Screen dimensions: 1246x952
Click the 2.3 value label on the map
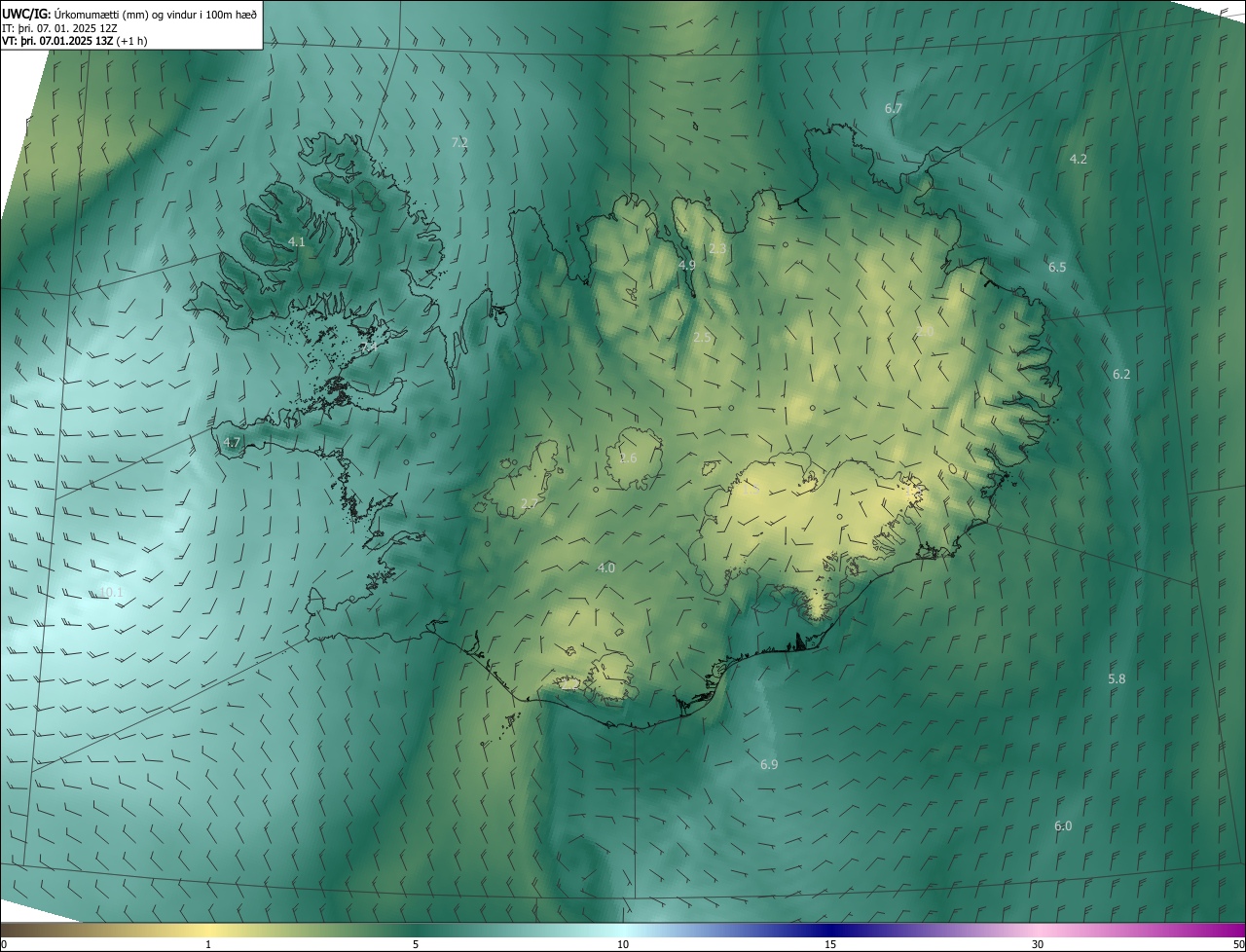click(717, 249)
